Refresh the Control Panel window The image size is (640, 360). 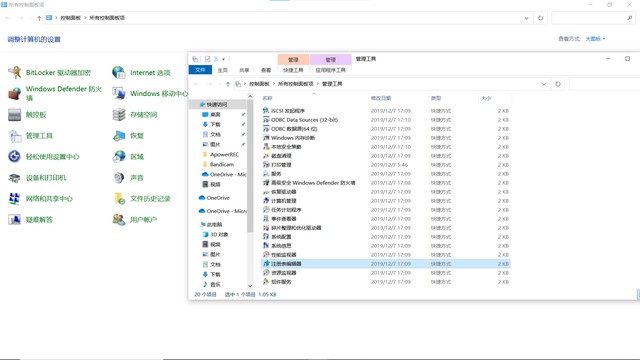pyautogui.click(x=540, y=18)
